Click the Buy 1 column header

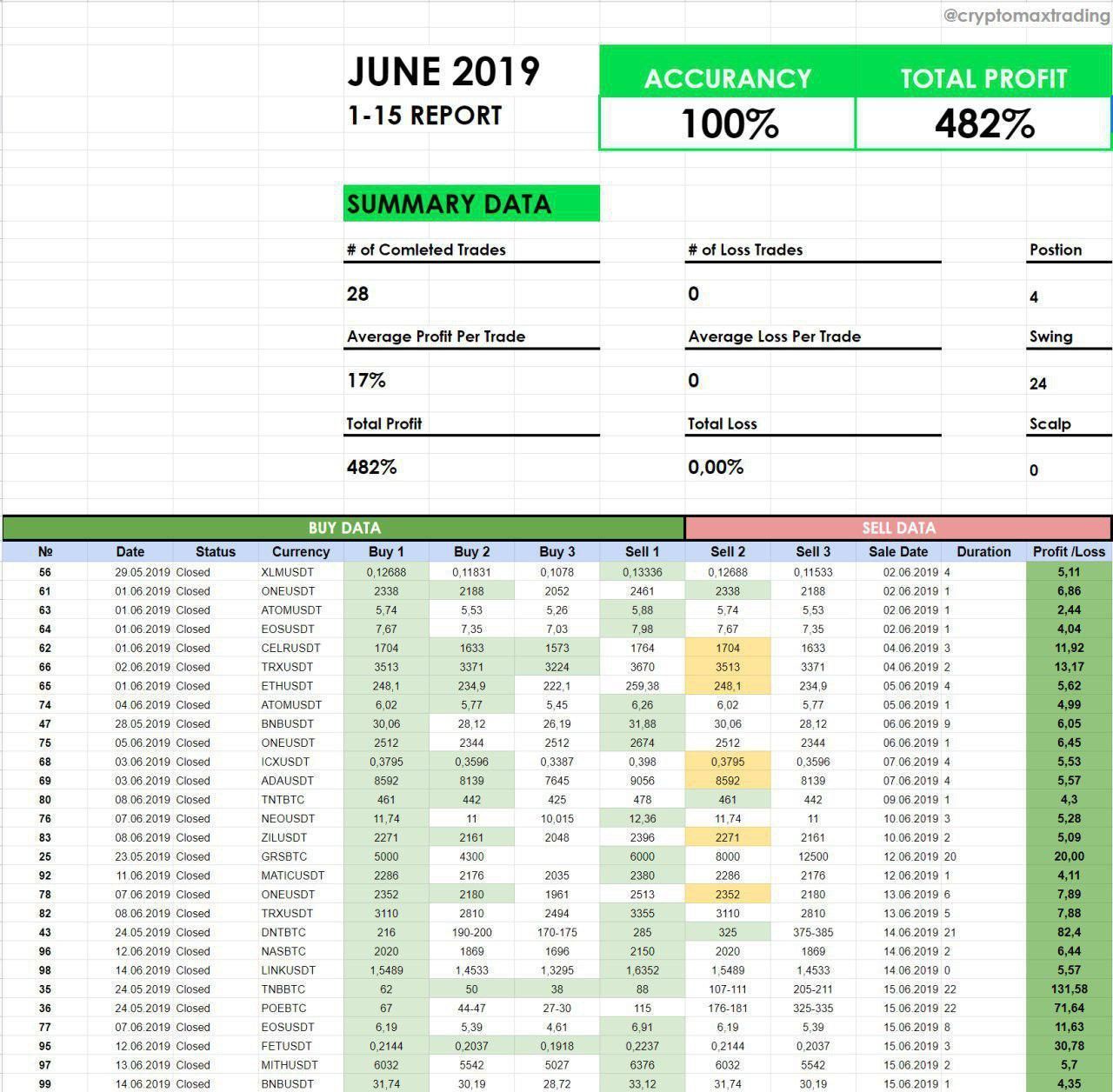386,551
